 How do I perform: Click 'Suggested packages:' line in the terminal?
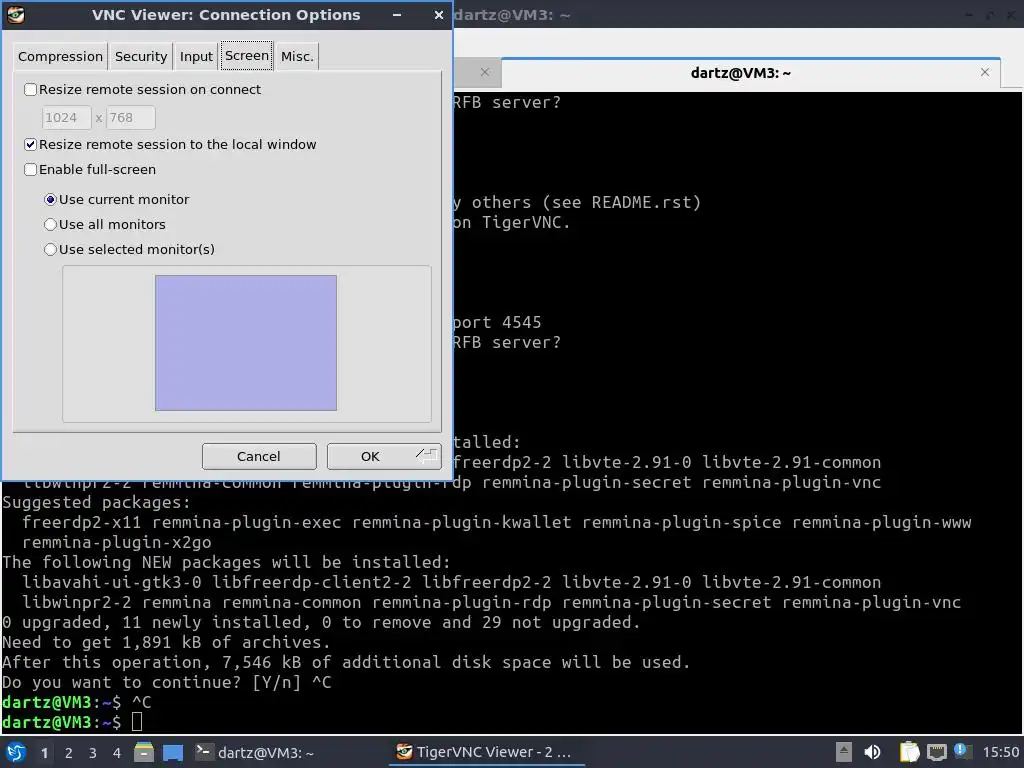(97, 502)
